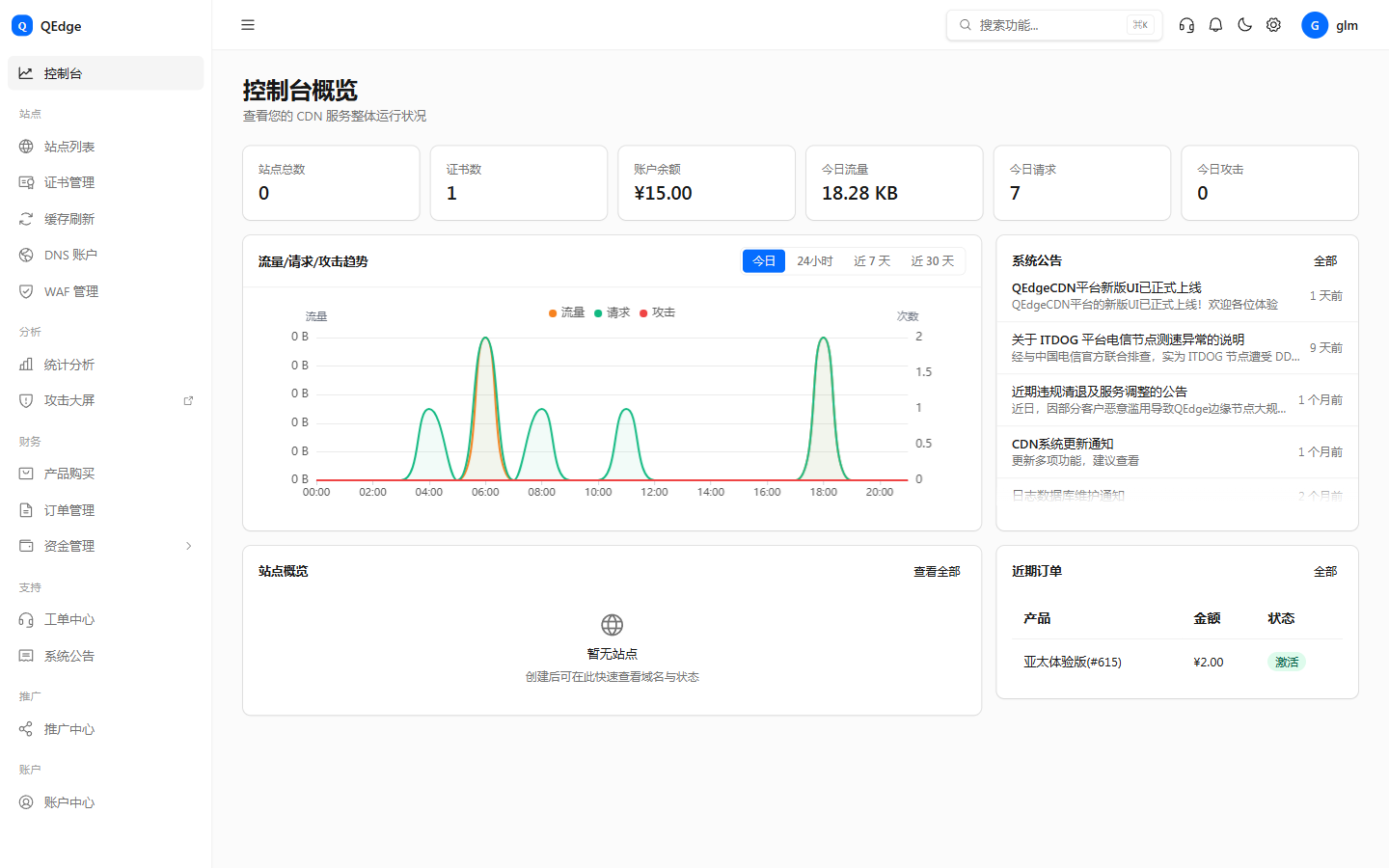This screenshot has height=868, width=1389.
Task: Click the 证书数 1 card
Action: pyautogui.click(x=519, y=183)
